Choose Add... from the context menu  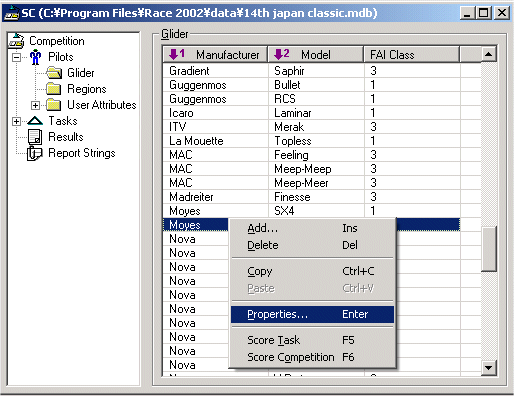click(312, 228)
